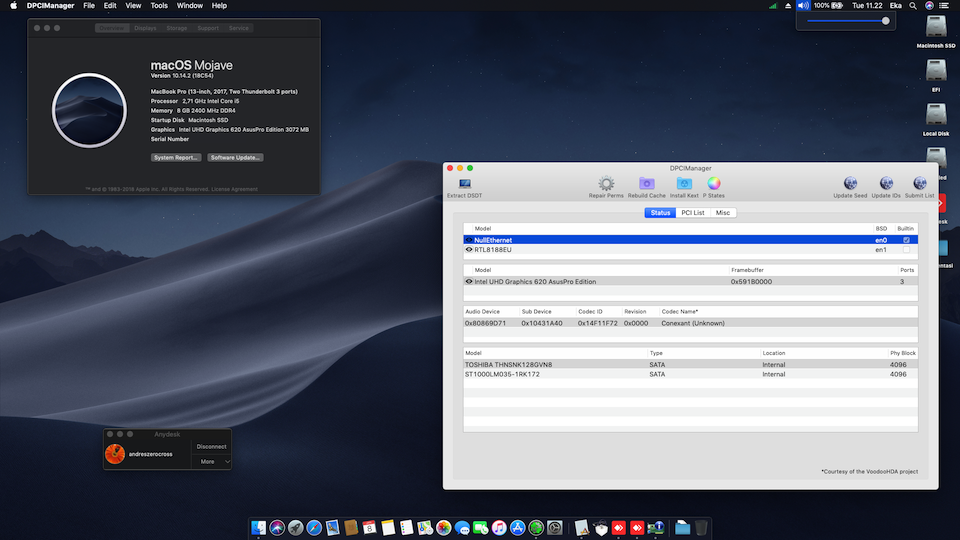Click the Submit List globe icon
Viewport: 960px width, 540px height.
coord(919,184)
